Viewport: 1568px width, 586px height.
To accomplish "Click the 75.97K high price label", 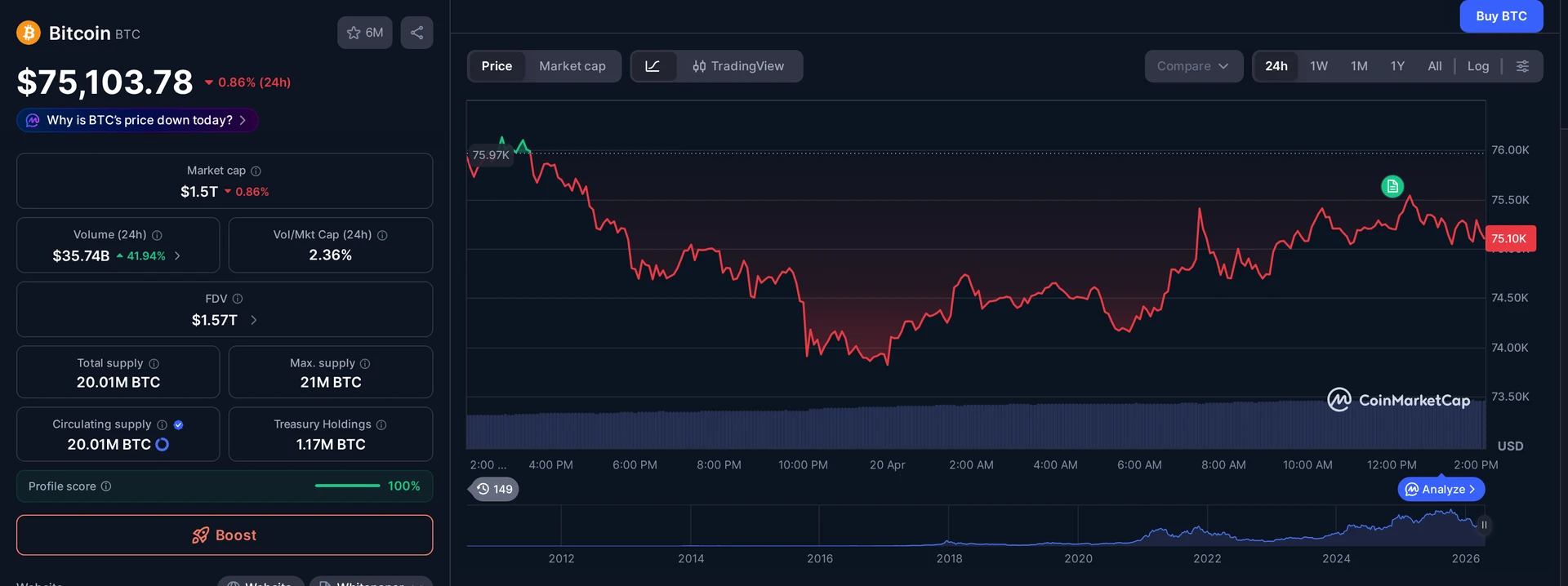I will click(x=491, y=155).
